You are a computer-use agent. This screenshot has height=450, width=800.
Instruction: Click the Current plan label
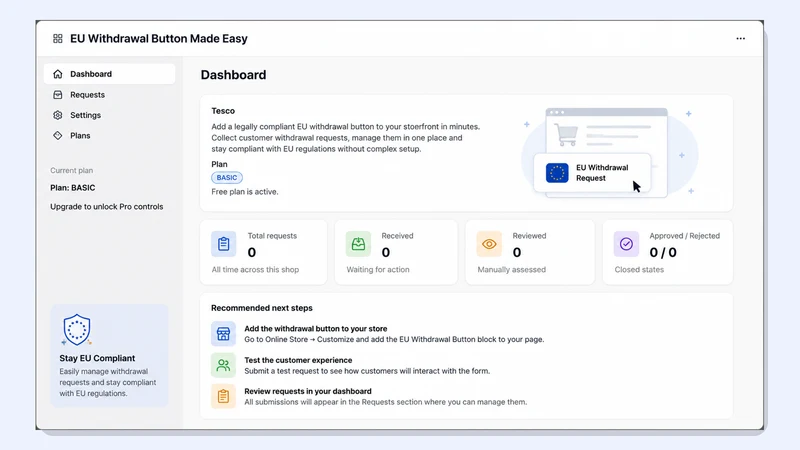71,170
